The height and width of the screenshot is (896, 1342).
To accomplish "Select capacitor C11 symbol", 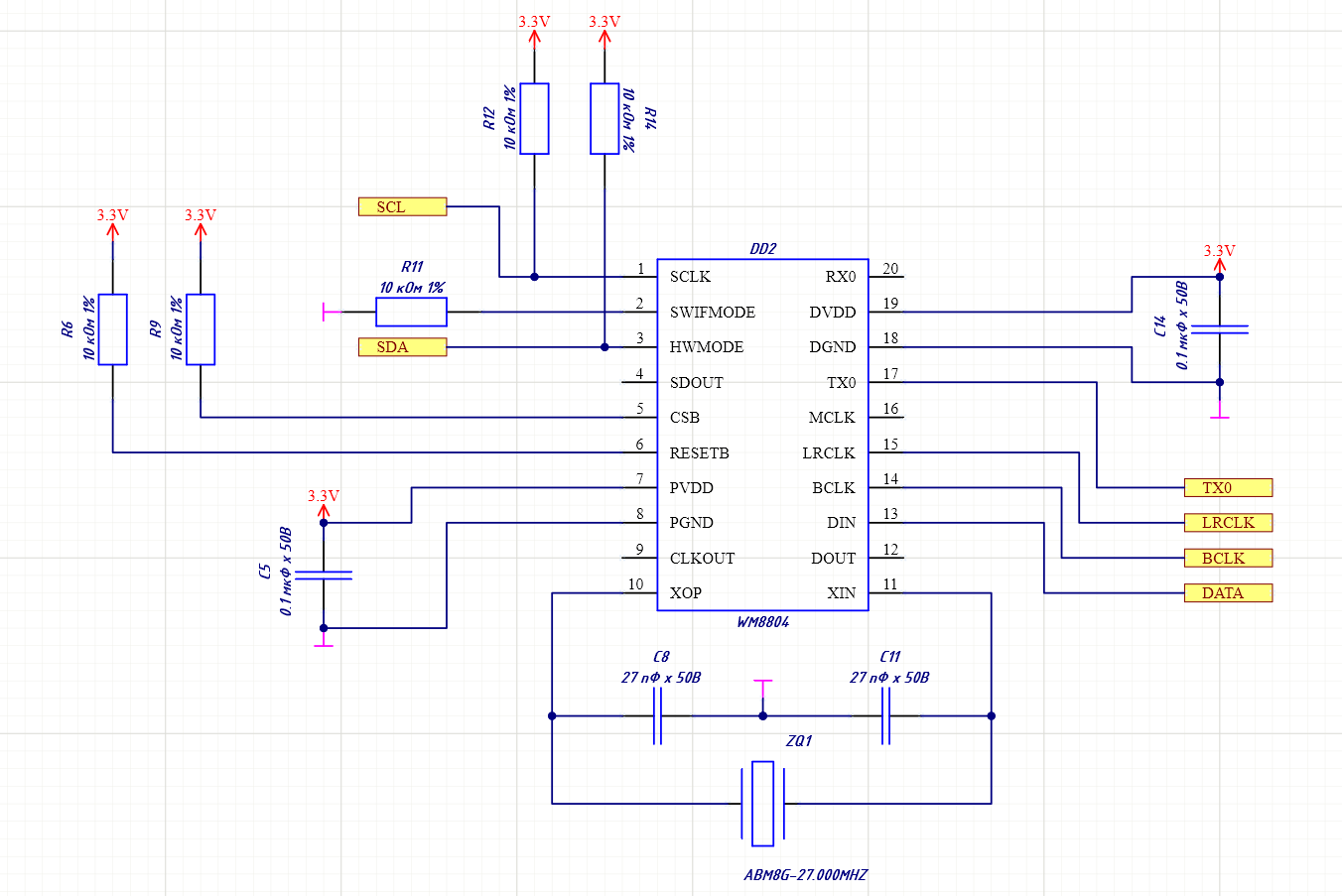I will [885, 715].
